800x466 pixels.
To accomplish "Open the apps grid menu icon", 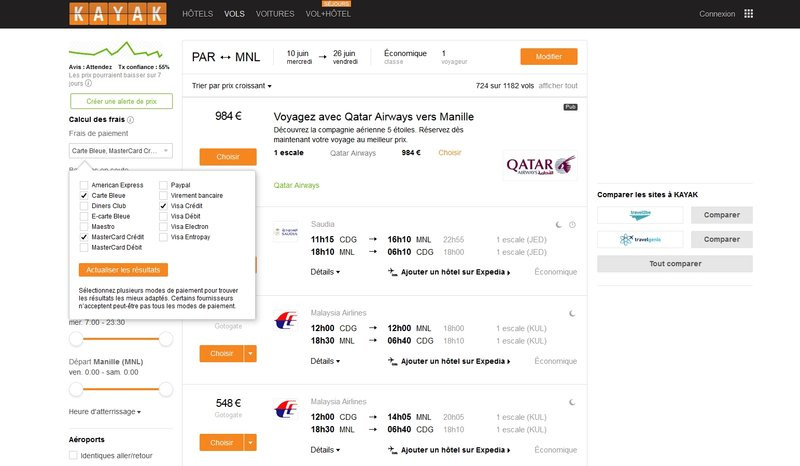I will coord(748,14).
